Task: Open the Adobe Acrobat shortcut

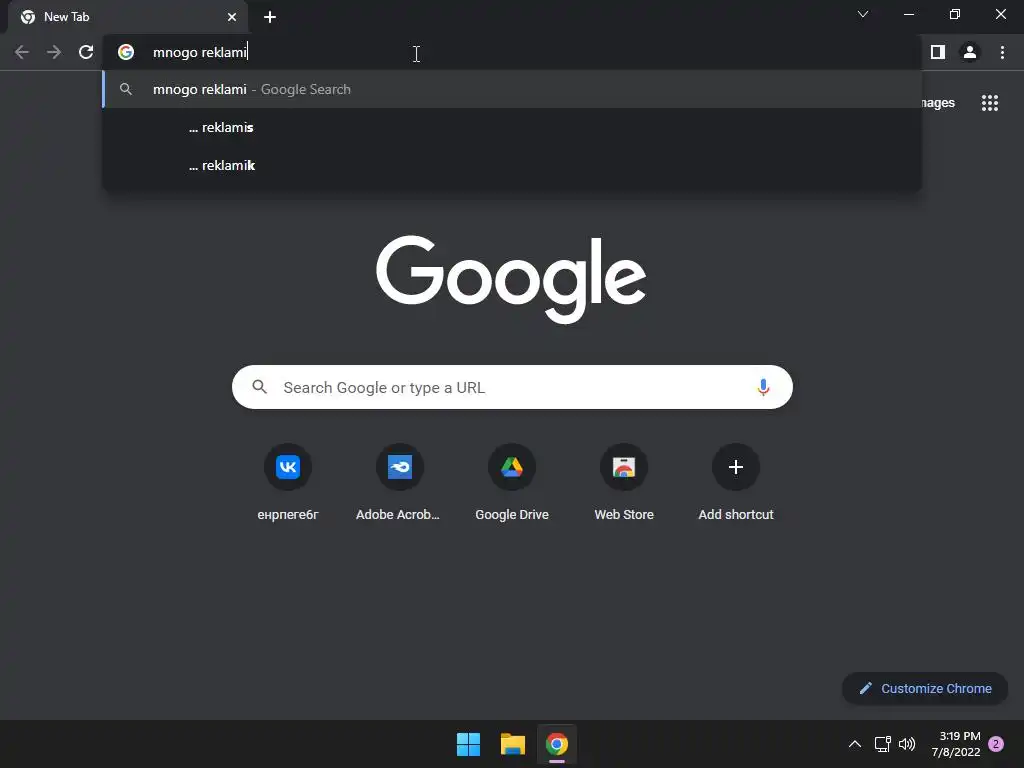Action: click(400, 482)
